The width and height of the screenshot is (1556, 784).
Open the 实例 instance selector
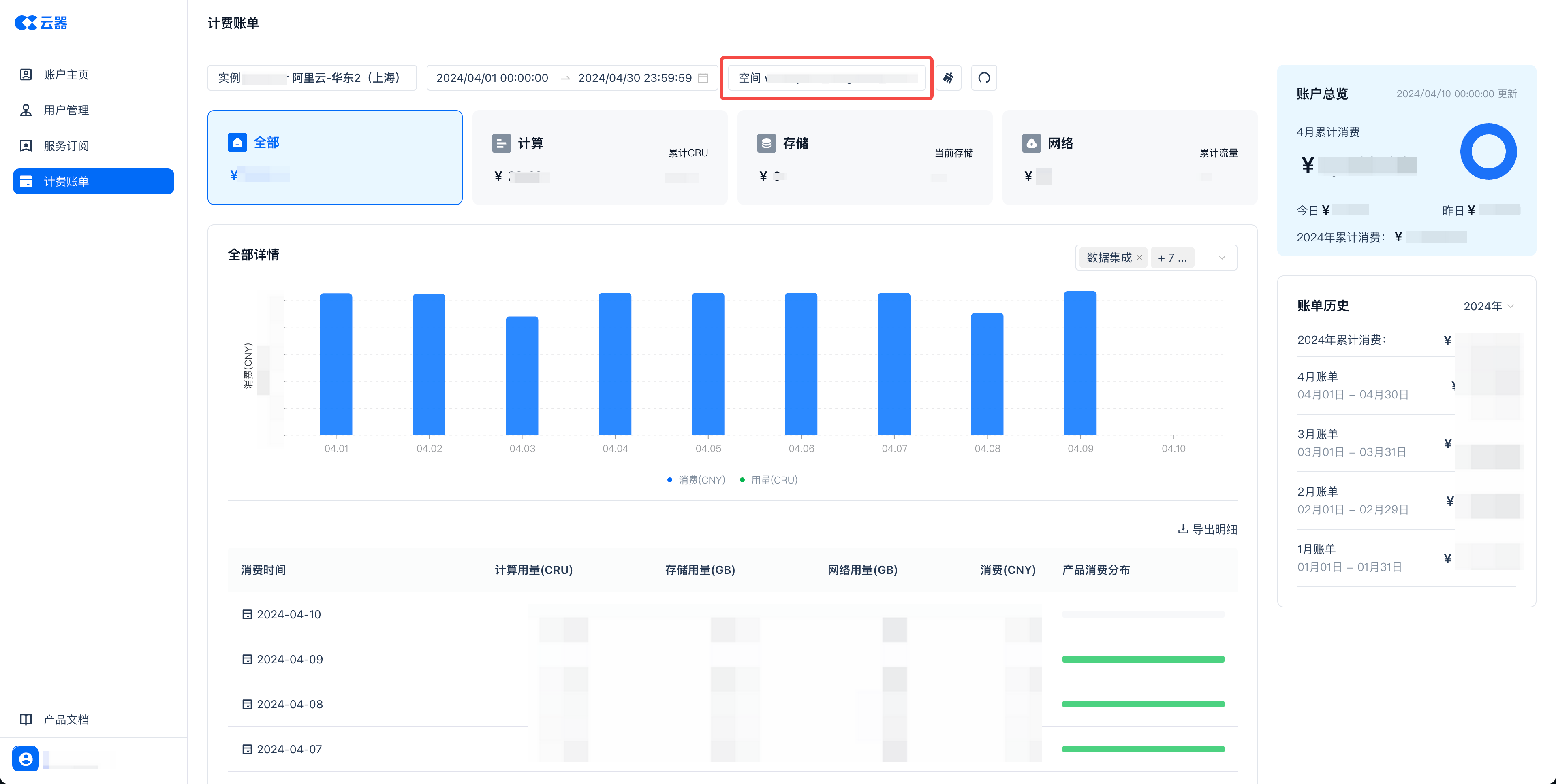312,78
